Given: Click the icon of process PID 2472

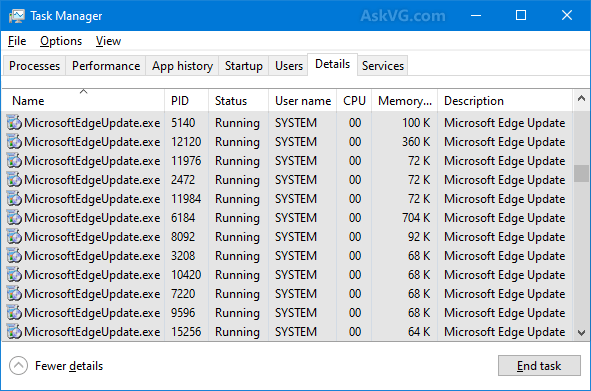Looking at the screenshot, I should (x=14, y=180).
